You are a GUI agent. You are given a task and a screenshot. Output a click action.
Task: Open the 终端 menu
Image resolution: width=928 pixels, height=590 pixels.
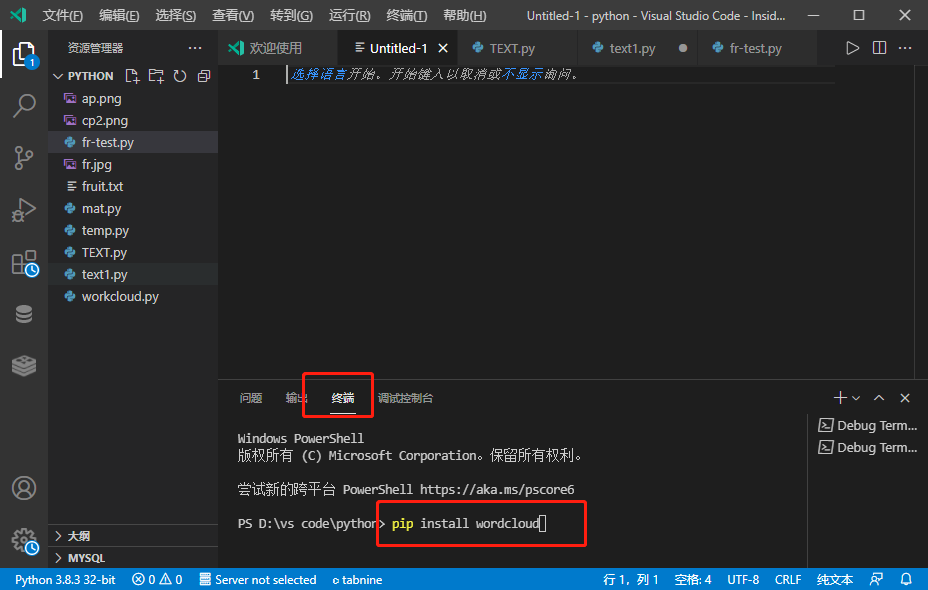[407, 15]
